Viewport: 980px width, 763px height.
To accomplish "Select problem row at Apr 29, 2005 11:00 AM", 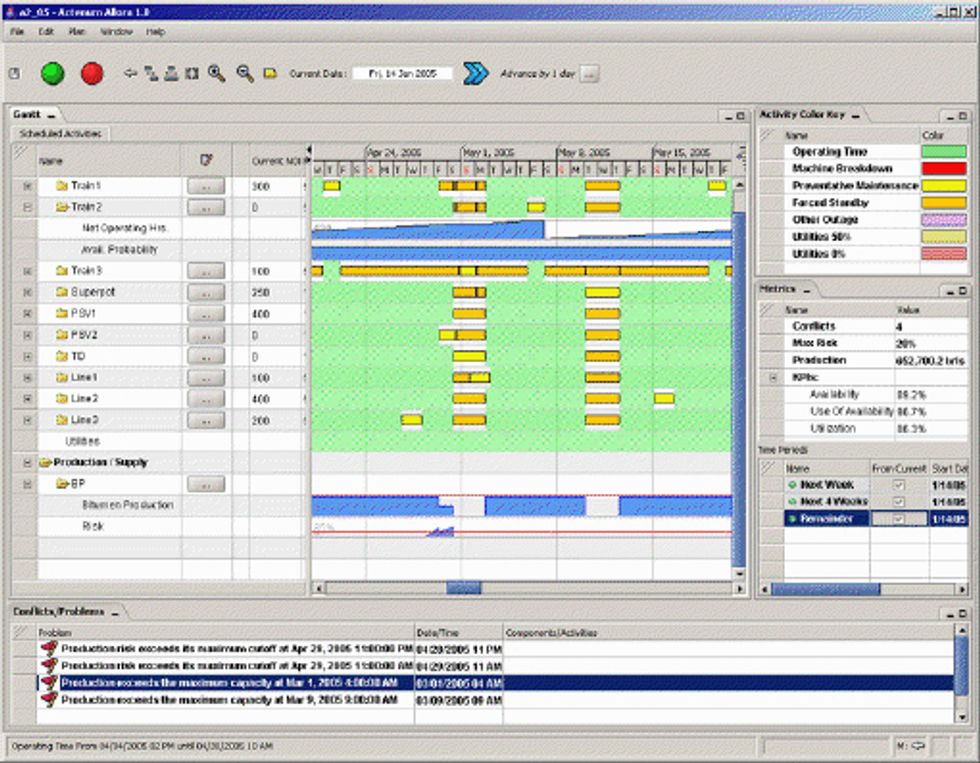I will (496, 666).
